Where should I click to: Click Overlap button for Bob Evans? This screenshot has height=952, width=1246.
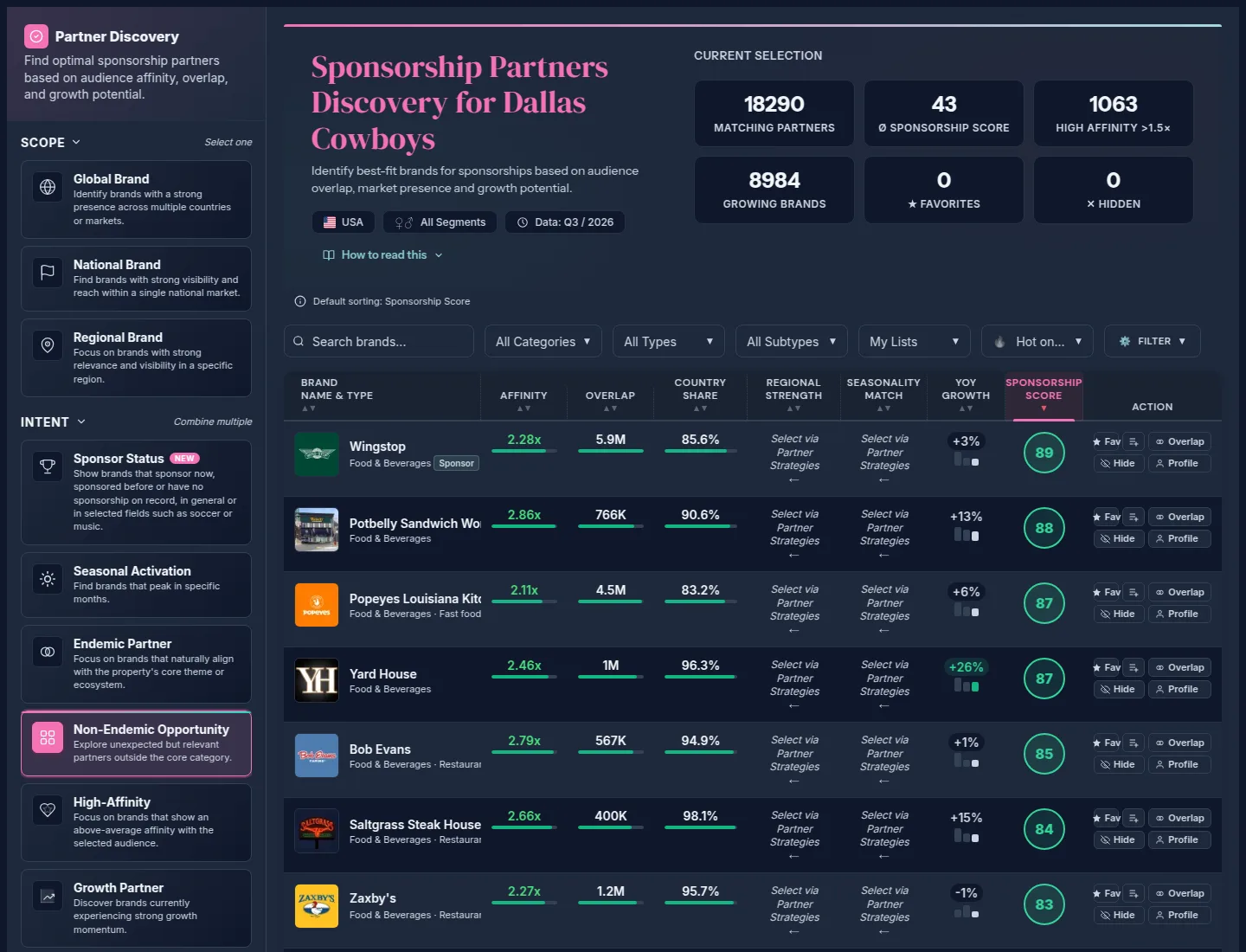point(1179,743)
